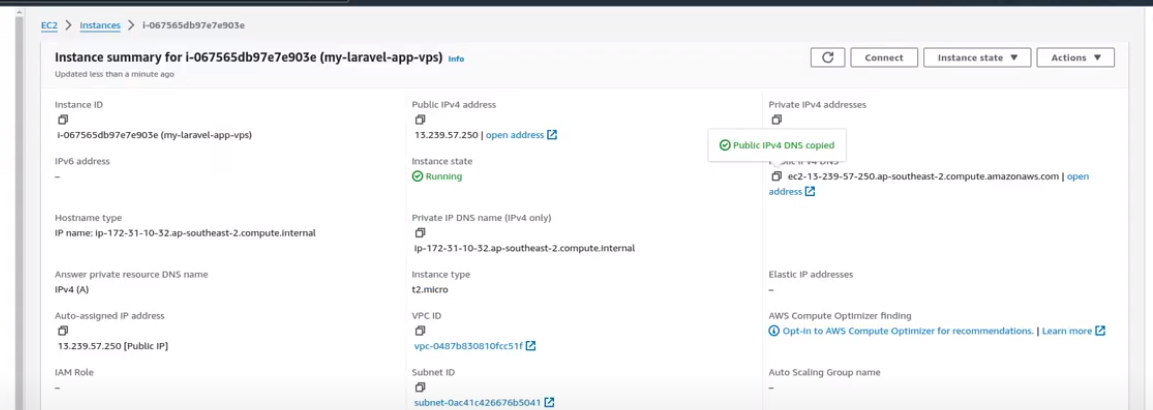1153x410 pixels.
Task: Open external link icon beside 13.239.57.250
Action: tap(552, 135)
